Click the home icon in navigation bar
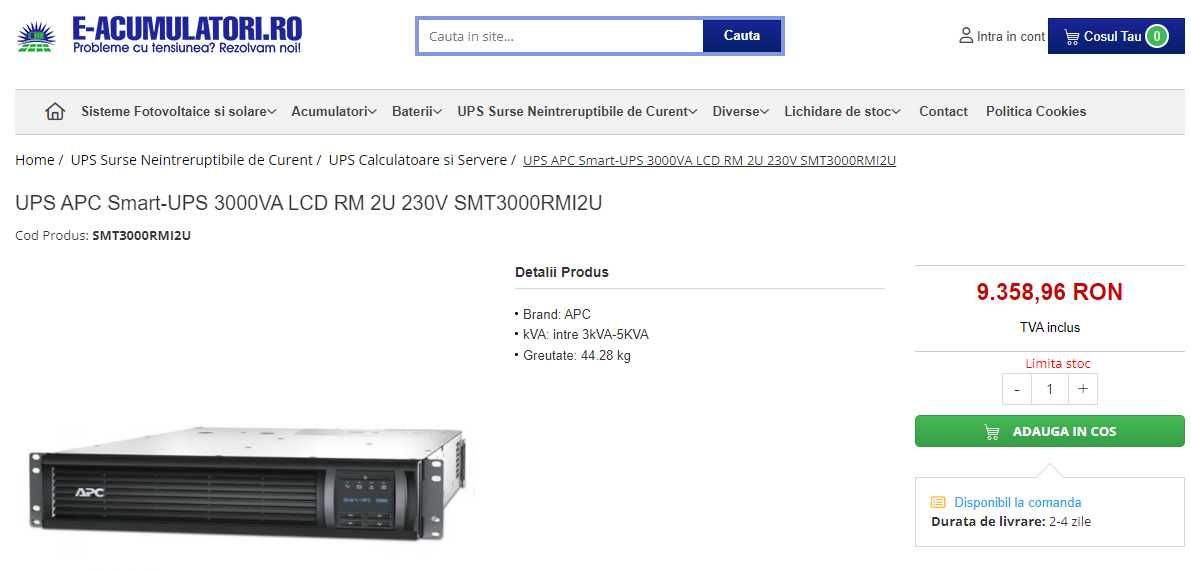 click(x=55, y=112)
